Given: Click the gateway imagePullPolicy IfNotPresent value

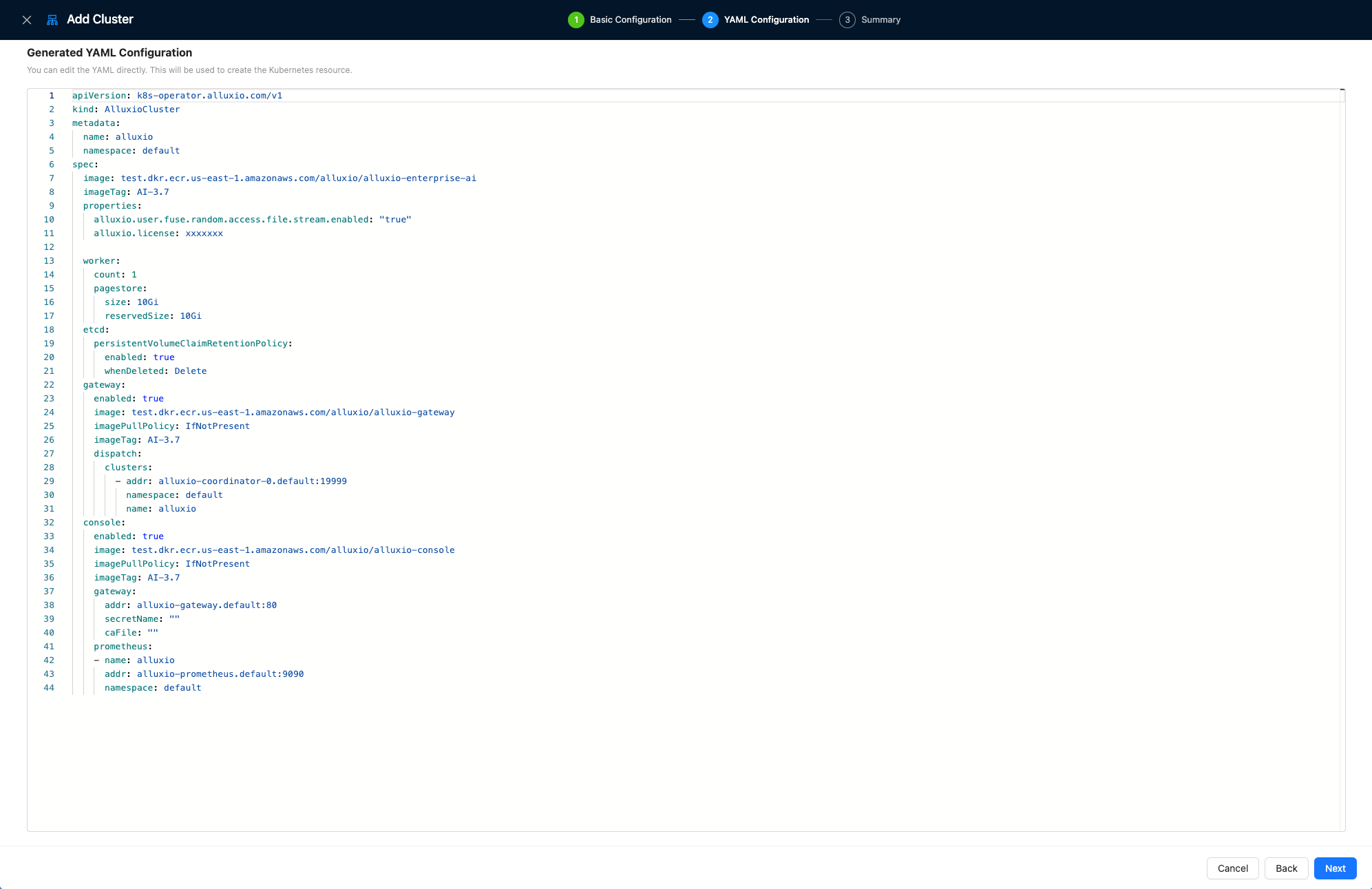Looking at the screenshot, I should [x=218, y=426].
